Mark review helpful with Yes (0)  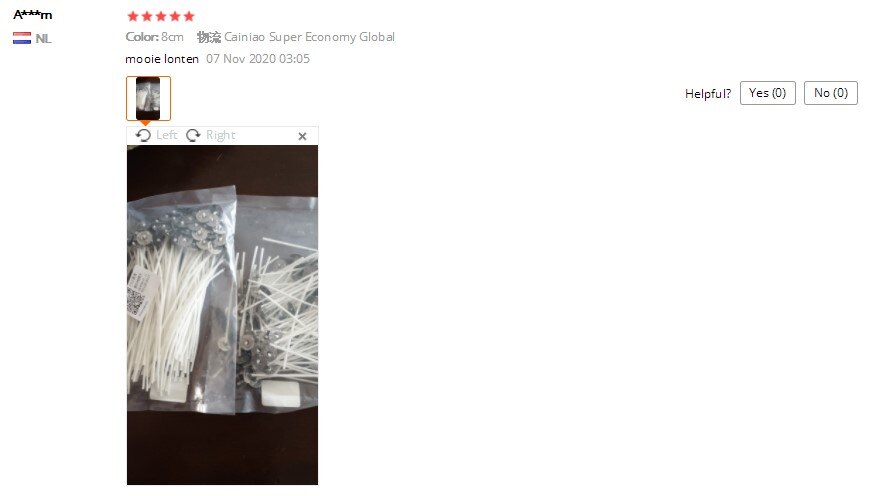tap(768, 93)
